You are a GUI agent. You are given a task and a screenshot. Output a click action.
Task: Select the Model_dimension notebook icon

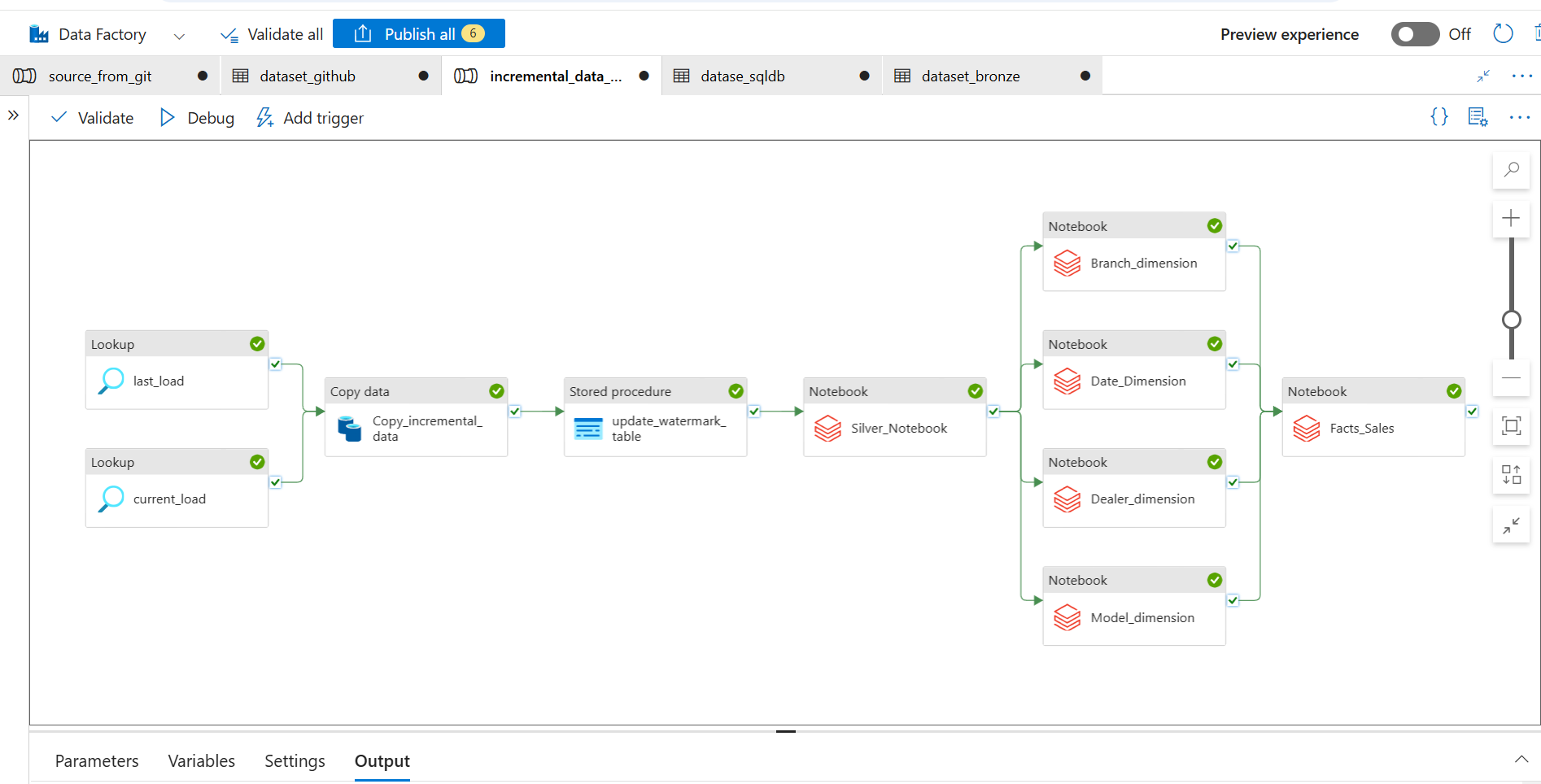click(1067, 618)
